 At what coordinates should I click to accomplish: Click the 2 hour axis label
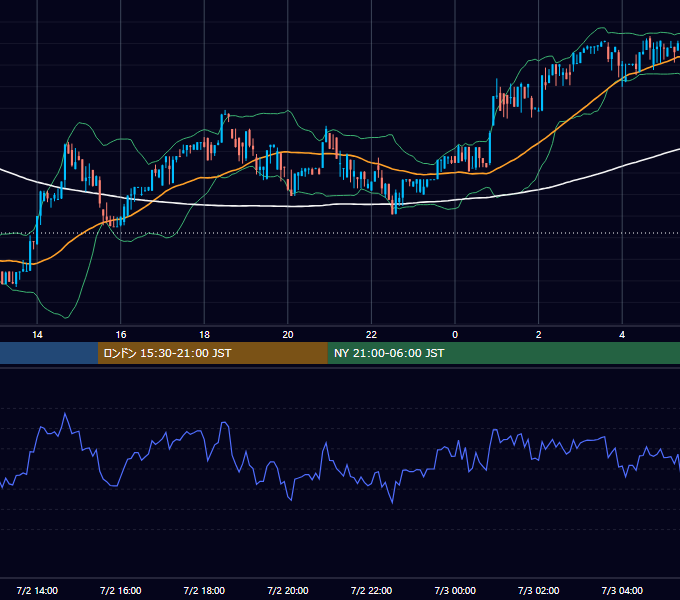[x=539, y=335]
